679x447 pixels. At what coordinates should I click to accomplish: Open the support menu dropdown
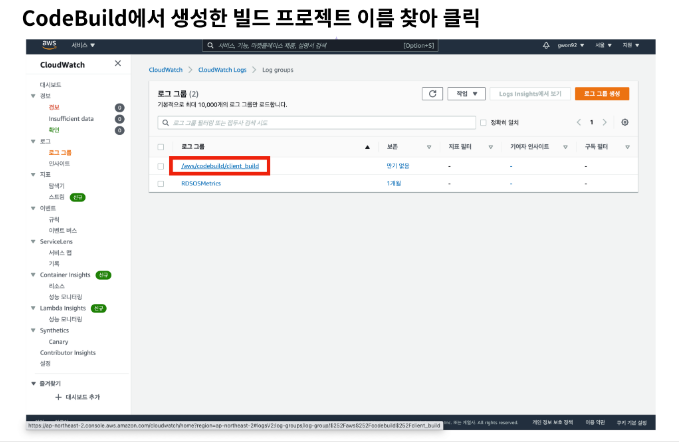pyautogui.click(x=630, y=45)
